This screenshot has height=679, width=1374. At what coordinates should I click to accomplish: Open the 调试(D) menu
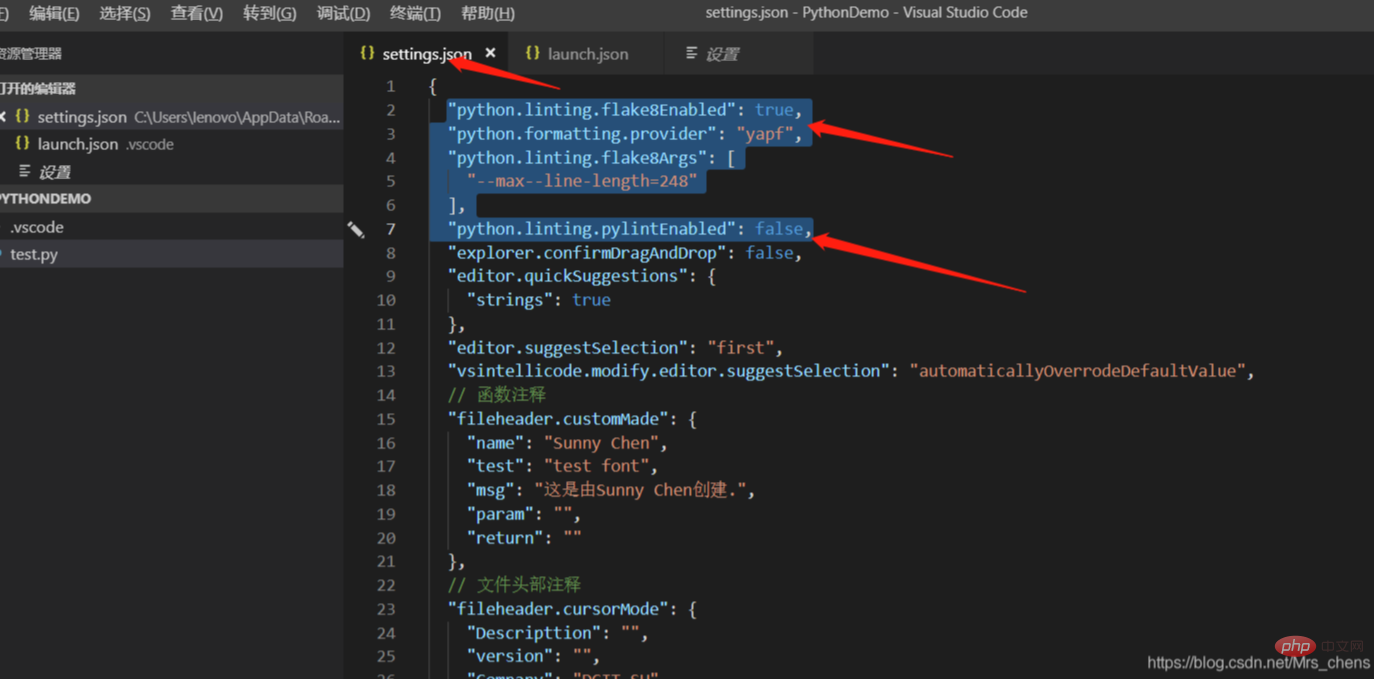coord(343,13)
